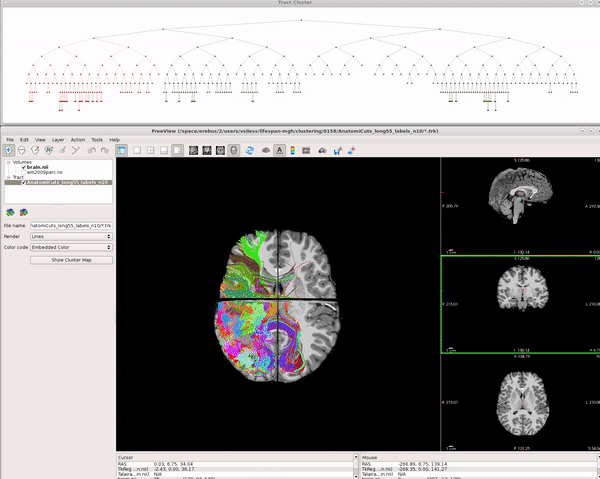Open the Help menu
The height and width of the screenshot is (479, 600).
[x=114, y=140]
